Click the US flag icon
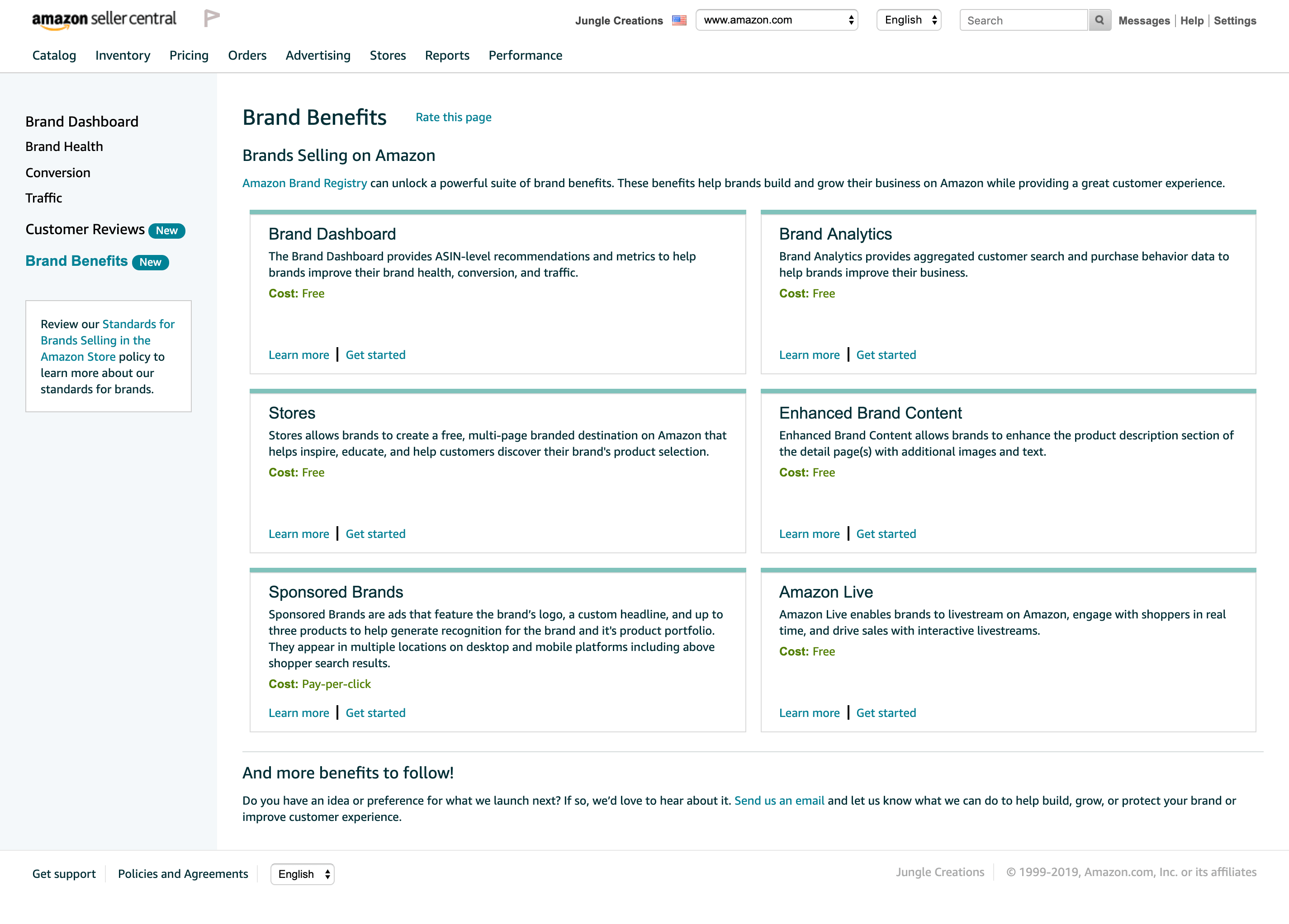The image size is (1289, 924). coord(679,20)
